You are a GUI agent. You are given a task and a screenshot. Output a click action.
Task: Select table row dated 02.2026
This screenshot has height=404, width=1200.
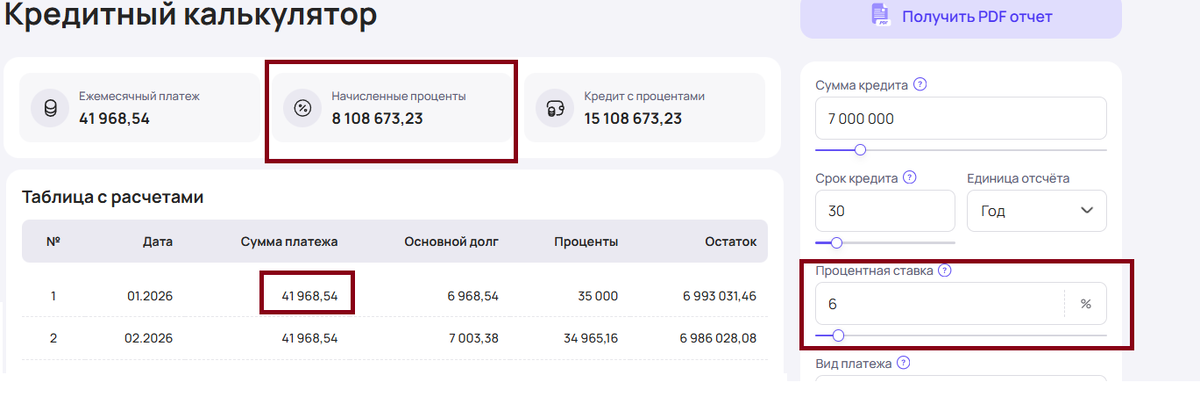[395, 338]
